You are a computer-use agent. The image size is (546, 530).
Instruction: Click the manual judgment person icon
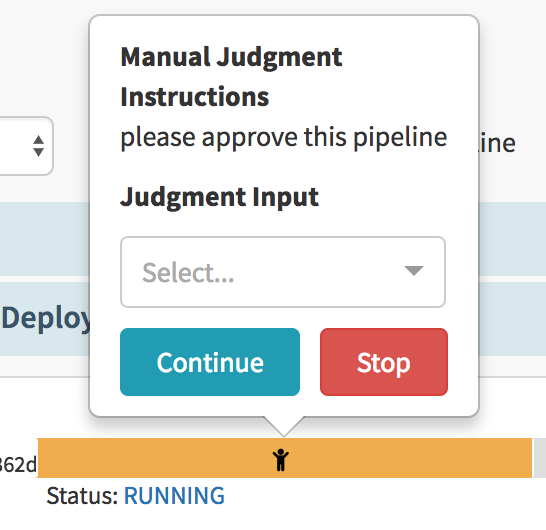[x=281, y=459]
